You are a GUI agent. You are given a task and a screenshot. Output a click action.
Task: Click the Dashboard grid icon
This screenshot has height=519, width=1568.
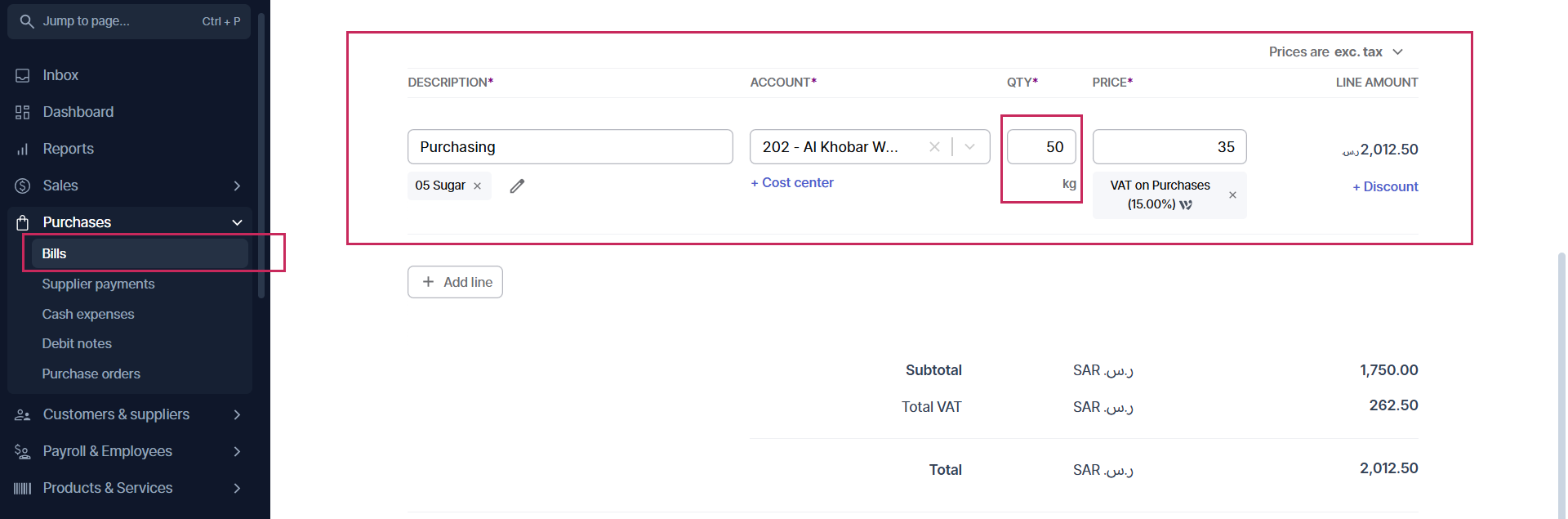pyautogui.click(x=23, y=112)
